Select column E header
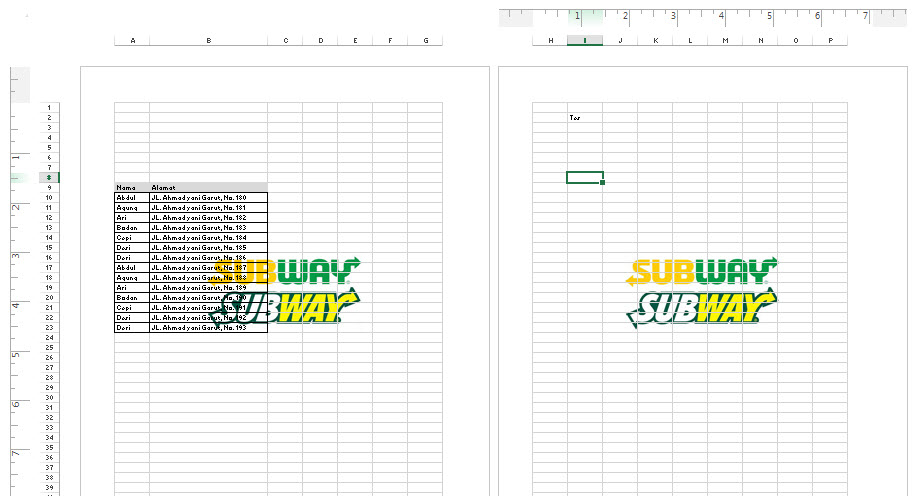This screenshot has height=496, width=914. tap(355, 41)
